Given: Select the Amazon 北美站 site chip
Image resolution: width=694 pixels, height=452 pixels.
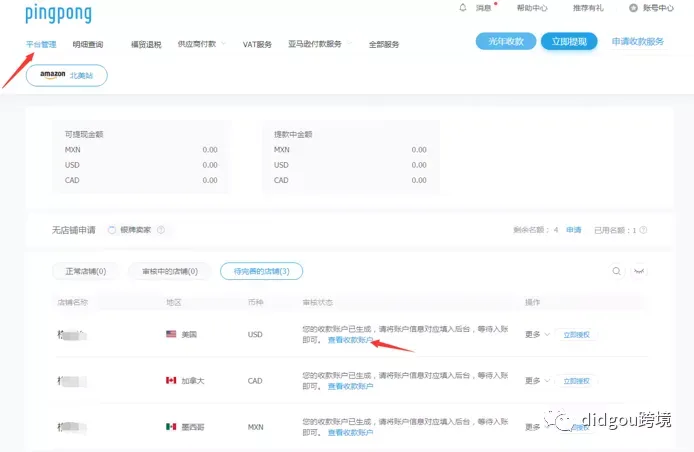Looking at the screenshot, I should click(66, 75).
